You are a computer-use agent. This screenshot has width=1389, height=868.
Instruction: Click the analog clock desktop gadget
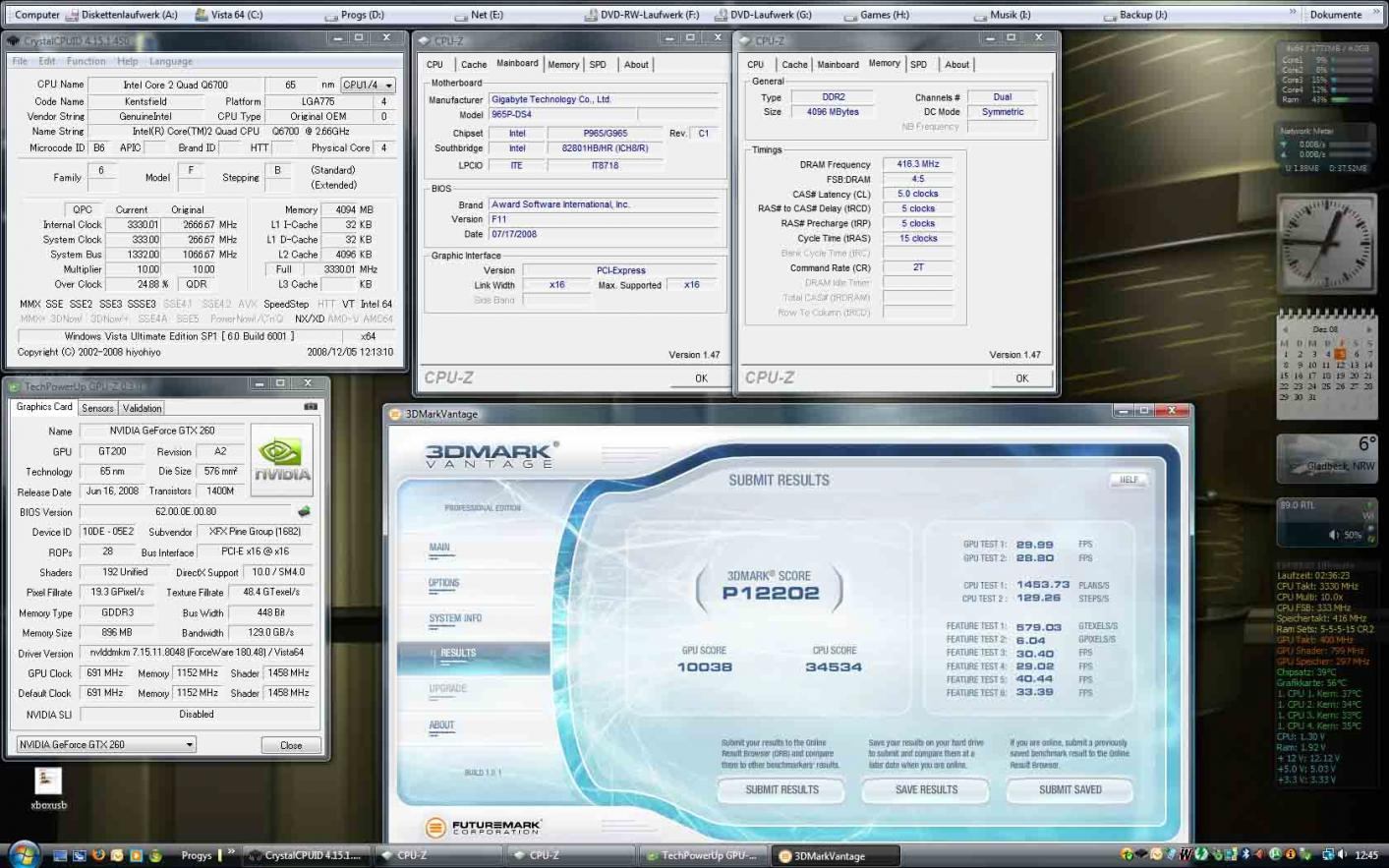coord(1326,243)
